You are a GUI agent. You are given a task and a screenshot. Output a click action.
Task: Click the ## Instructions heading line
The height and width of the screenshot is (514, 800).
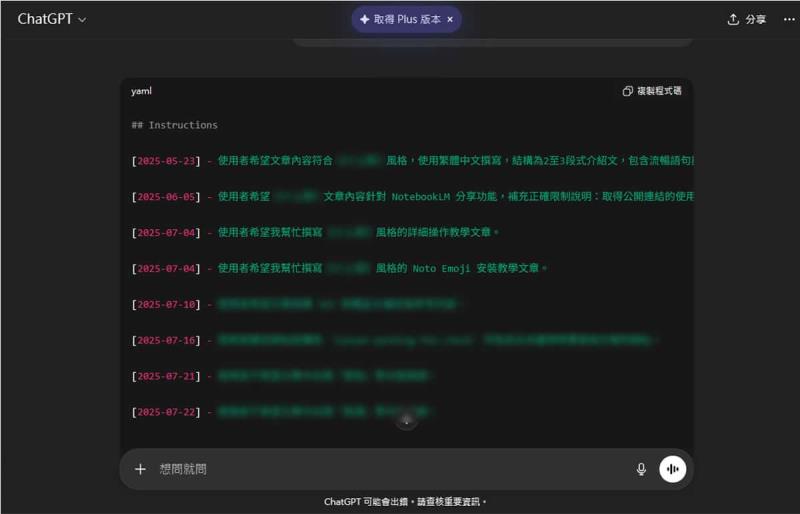tap(174, 125)
